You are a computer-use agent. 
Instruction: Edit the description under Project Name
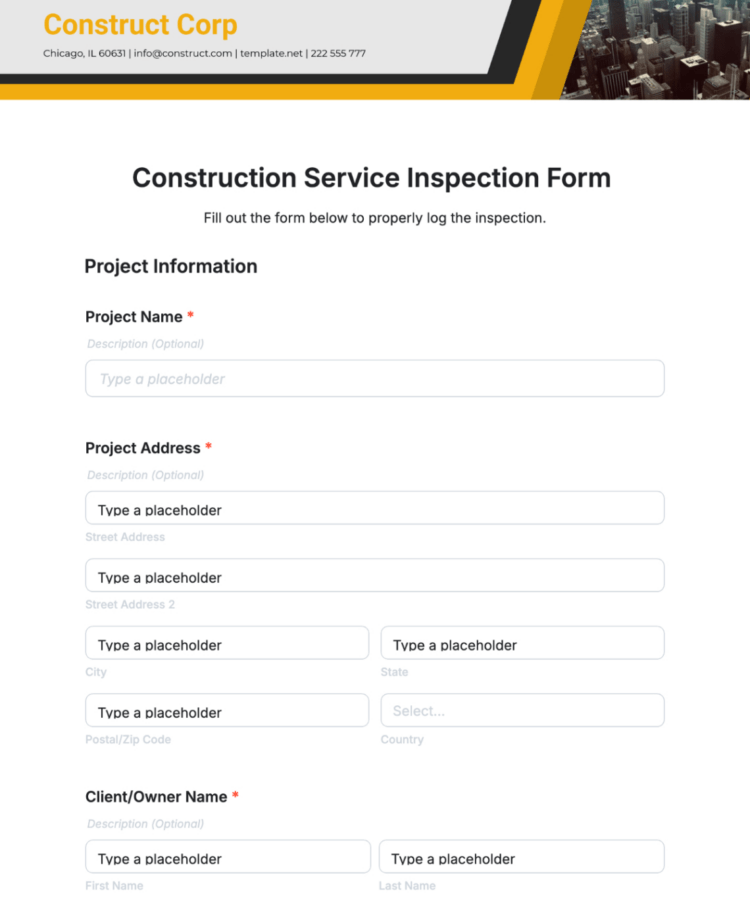(146, 344)
